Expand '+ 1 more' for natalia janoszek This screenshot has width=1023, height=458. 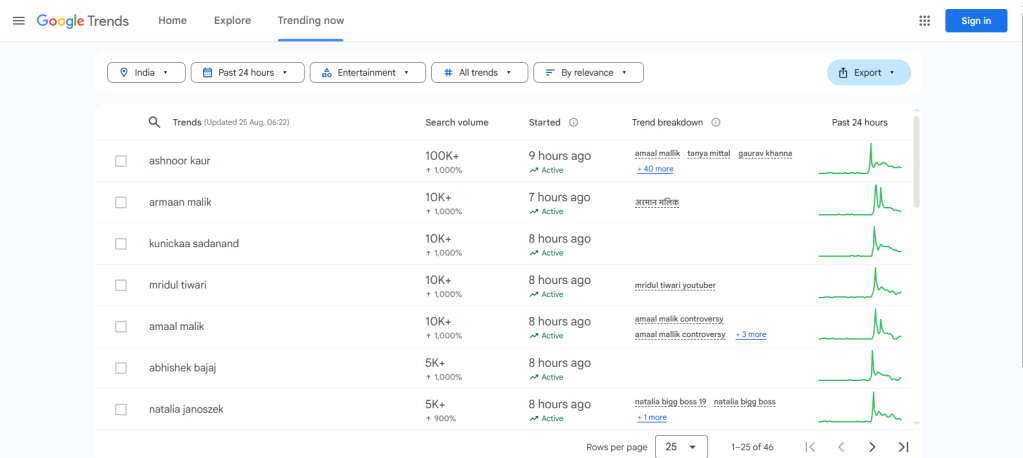click(x=652, y=418)
